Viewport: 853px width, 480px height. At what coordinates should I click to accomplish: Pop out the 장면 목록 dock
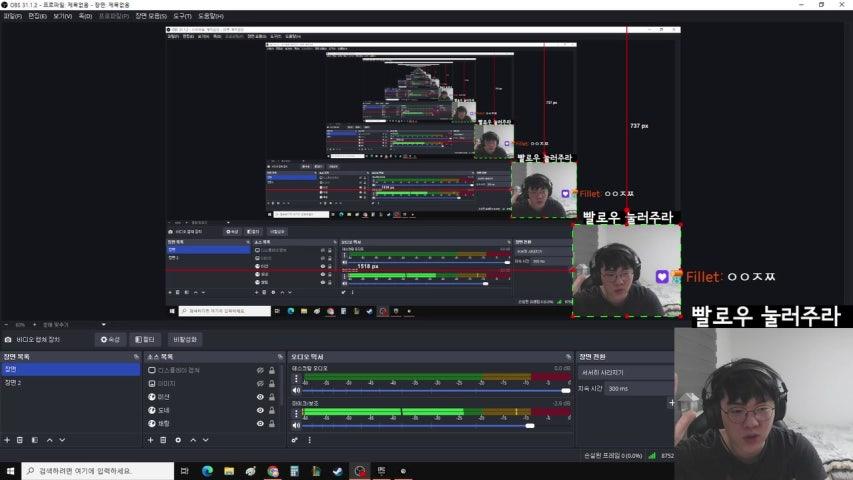tap(136, 356)
